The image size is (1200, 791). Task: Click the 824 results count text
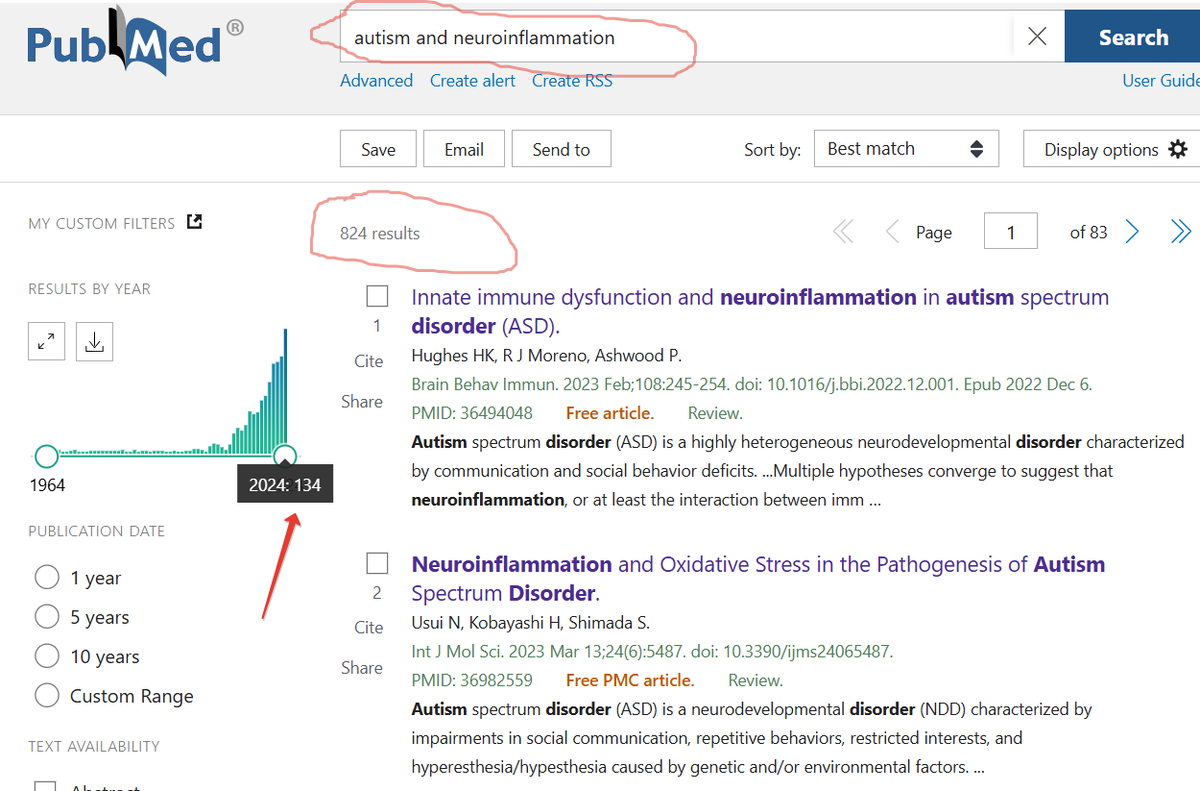point(380,233)
